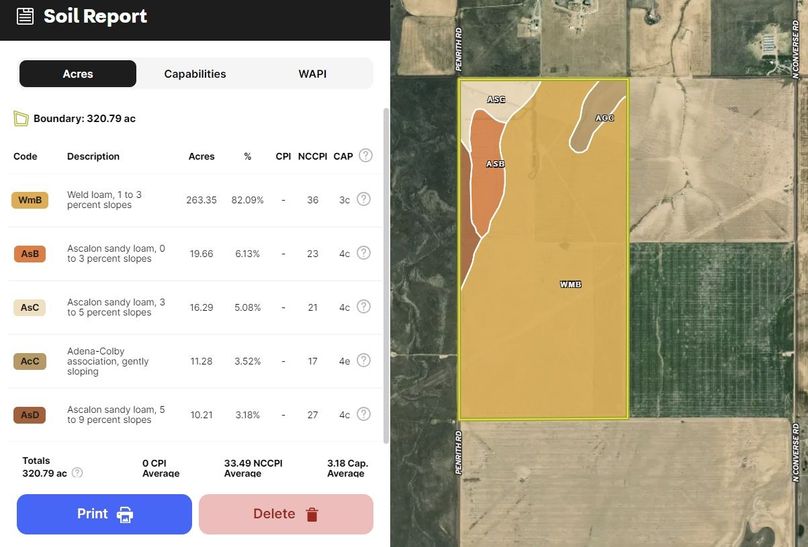
Task: Switch to the Capabilities tab
Action: 195,74
